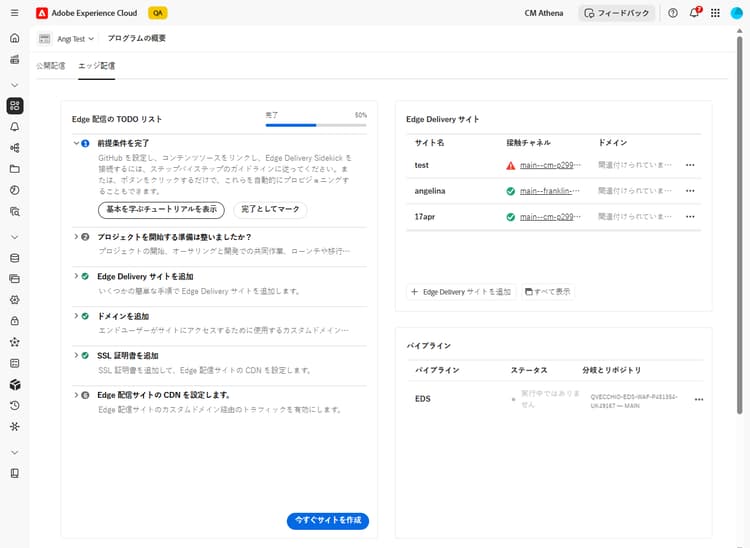Image resolution: width=750 pixels, height=548 pixels.
Task: Click the プログラムの概要 breadcrumb
Action: tap(136, 38)
